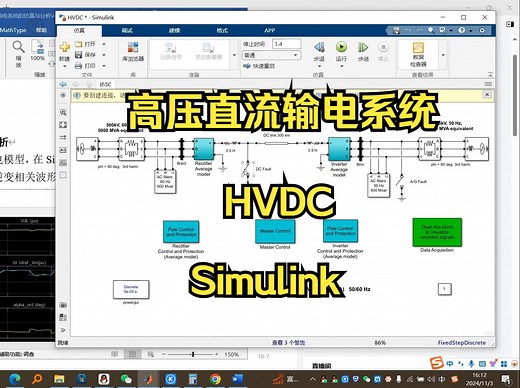Open the Library Browser
The image size is (520, 388).
click(x=133, y=52)
